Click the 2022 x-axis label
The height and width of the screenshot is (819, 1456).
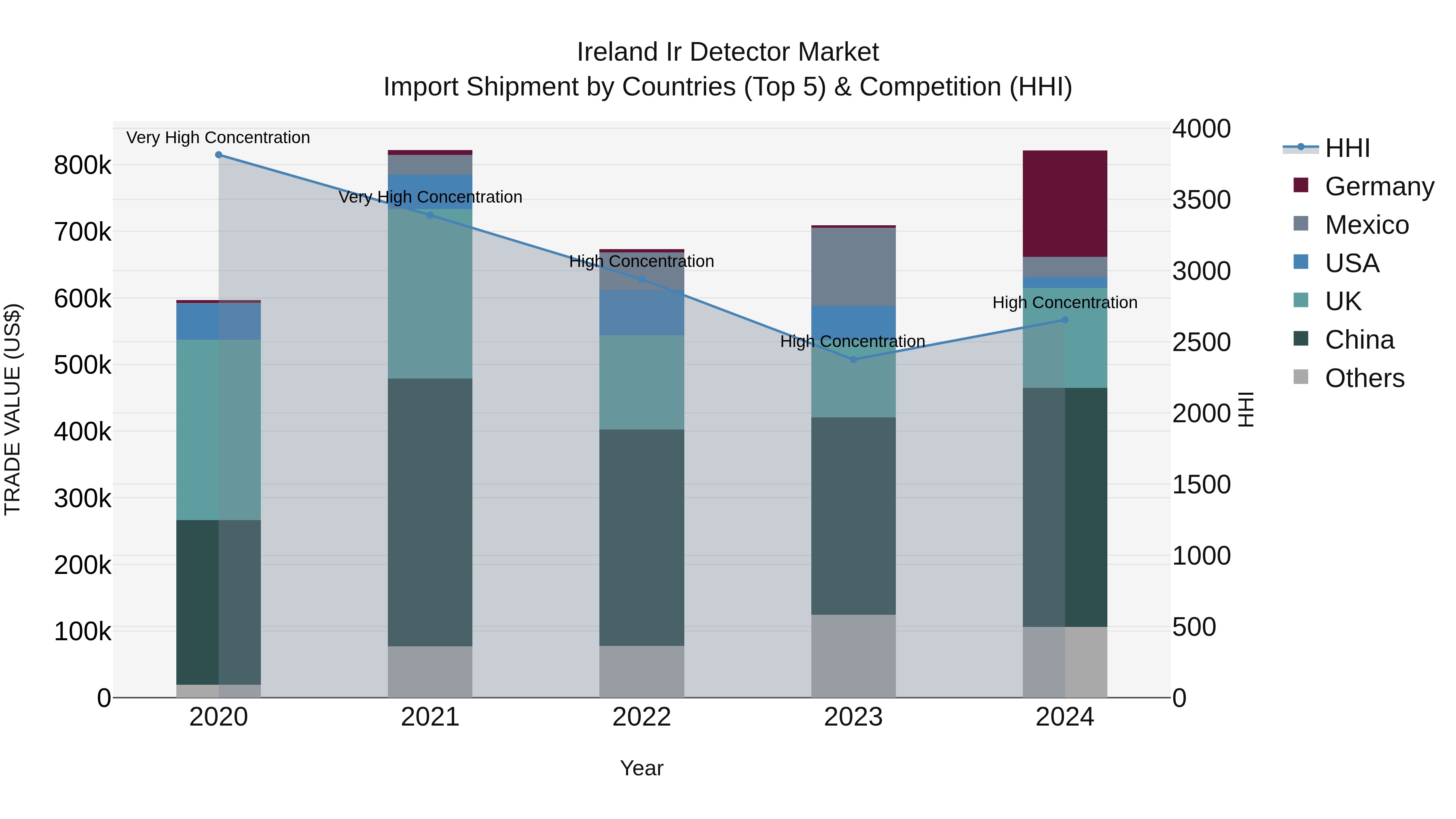[641, 717]
